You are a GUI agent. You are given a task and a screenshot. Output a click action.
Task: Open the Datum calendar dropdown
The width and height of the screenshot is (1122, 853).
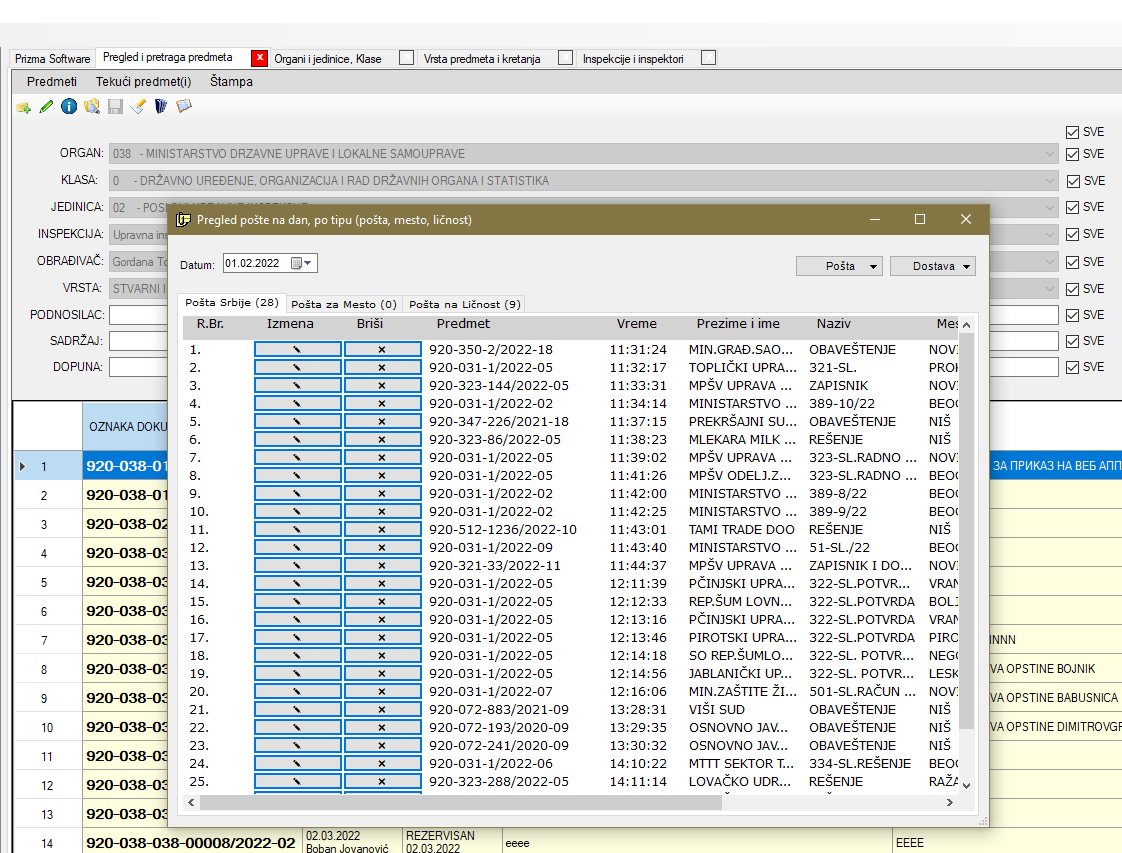coord(301,263)
